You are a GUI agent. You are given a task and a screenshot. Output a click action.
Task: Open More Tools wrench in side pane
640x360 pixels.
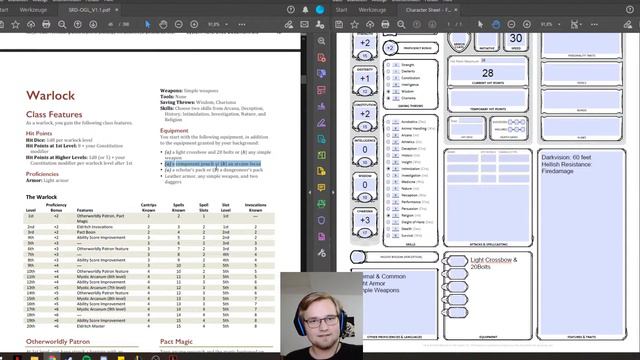point(322,253)
